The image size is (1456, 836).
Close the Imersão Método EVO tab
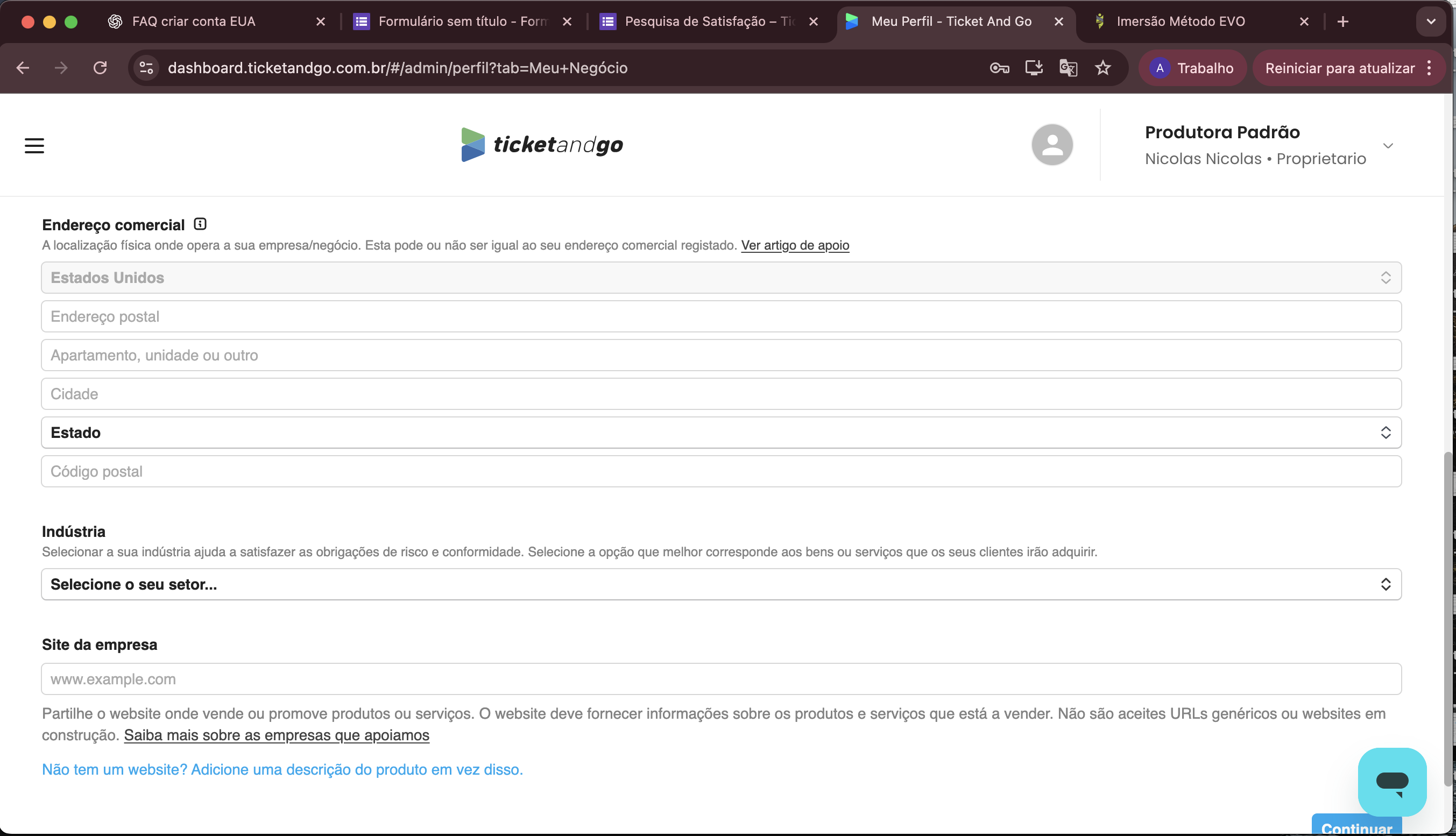pyautogui.click(x=1304, y=22)
